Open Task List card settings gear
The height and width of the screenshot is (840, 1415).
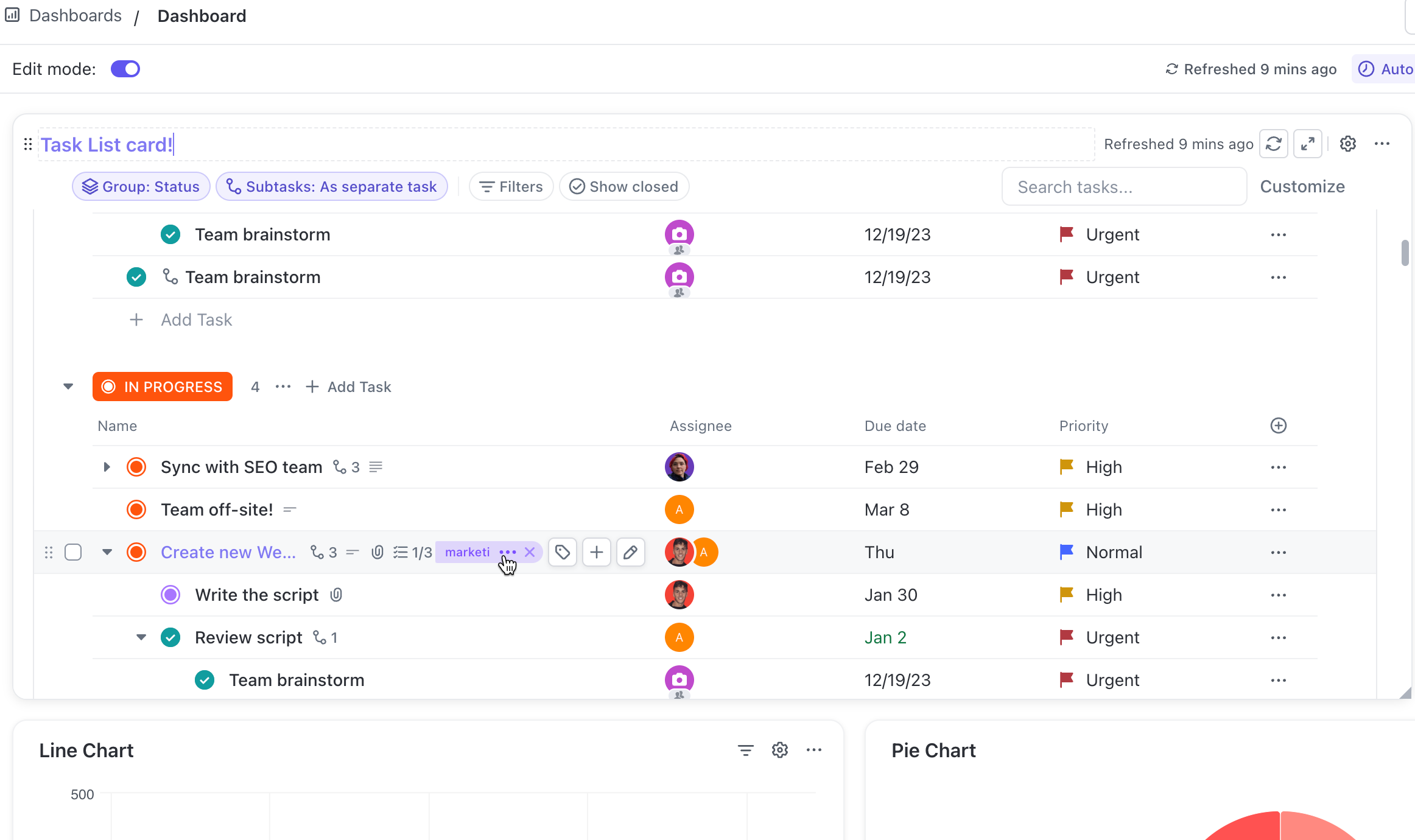(x=1347, y=144)
